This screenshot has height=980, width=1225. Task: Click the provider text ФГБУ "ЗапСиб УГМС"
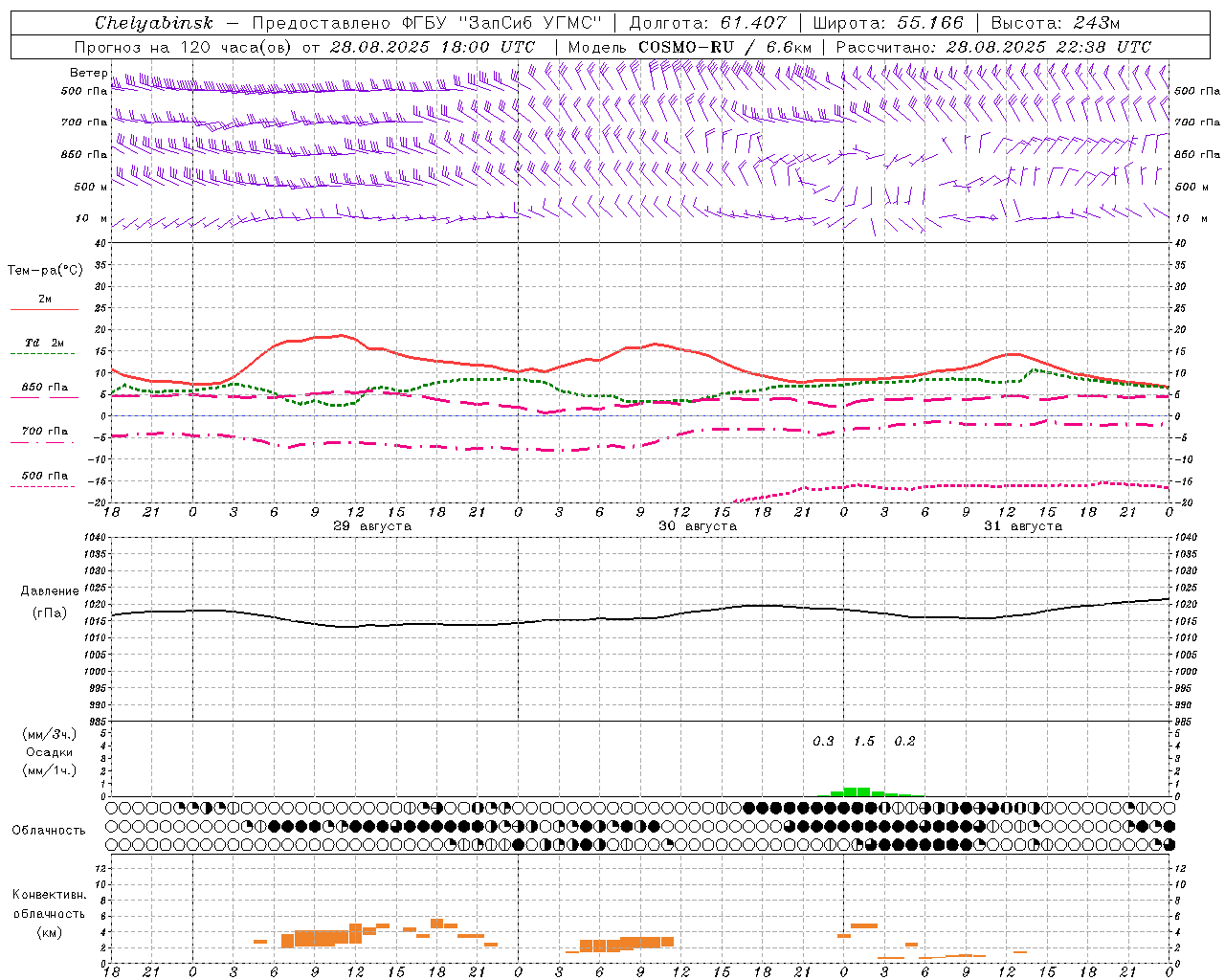(501, 23)
